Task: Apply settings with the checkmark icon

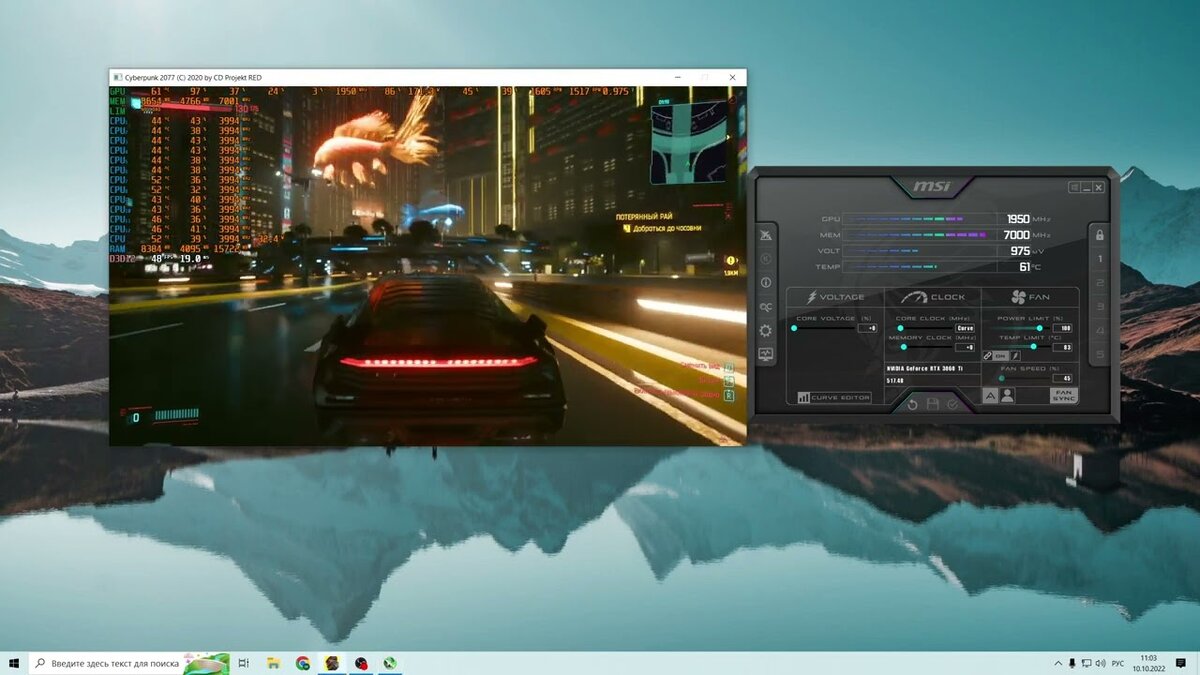Action: [x=952, y=404]
